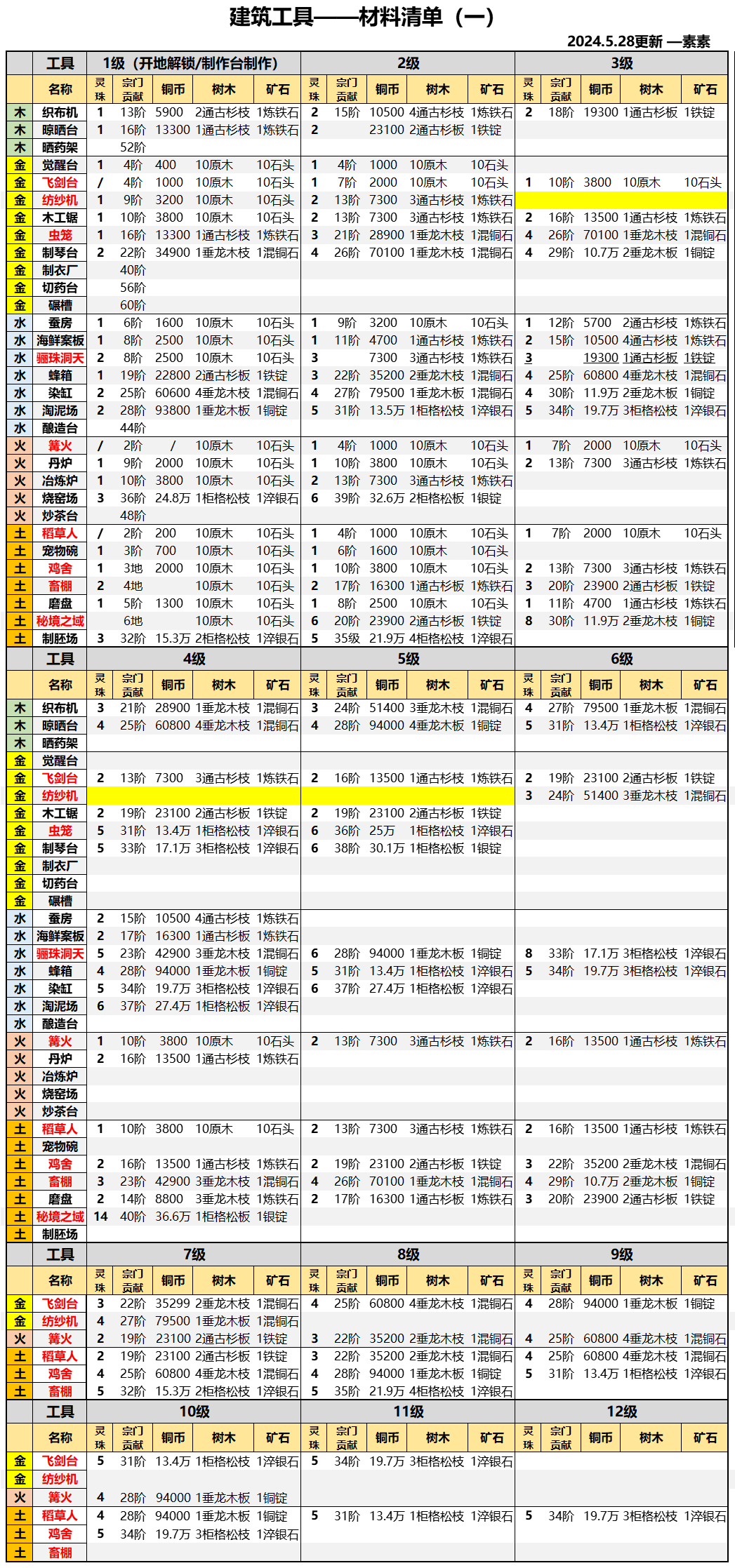Select the 34900 cell for 制琴台

(x=173, y=253)
